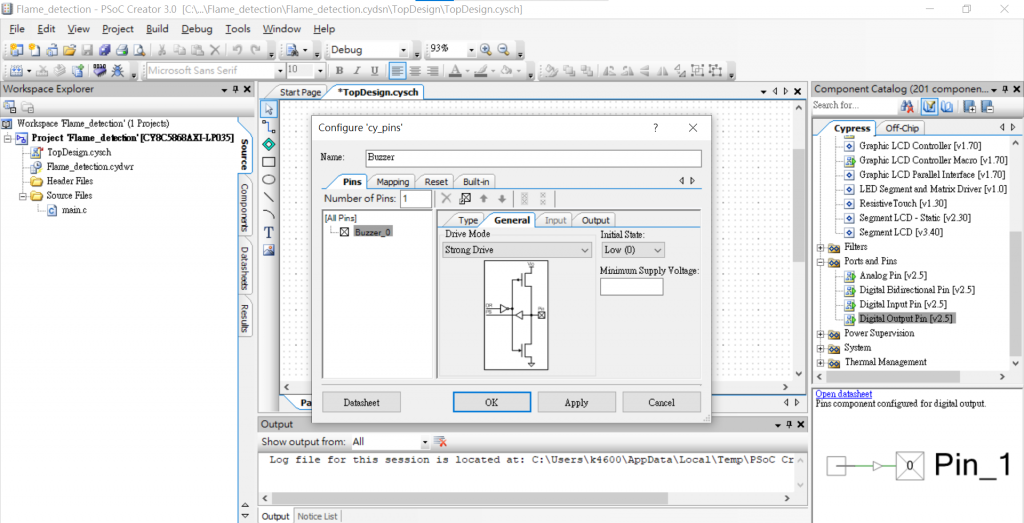Select left text alignment
Image resolution: width=1024 pixels, height=523 pixels.
tap(397, 71)
